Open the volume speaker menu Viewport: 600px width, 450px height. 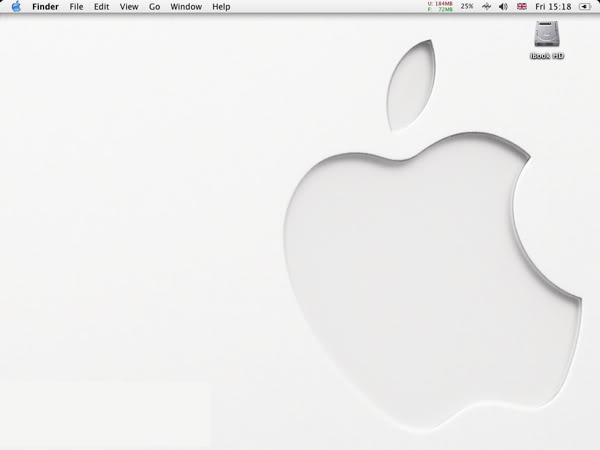pos(503,7)
